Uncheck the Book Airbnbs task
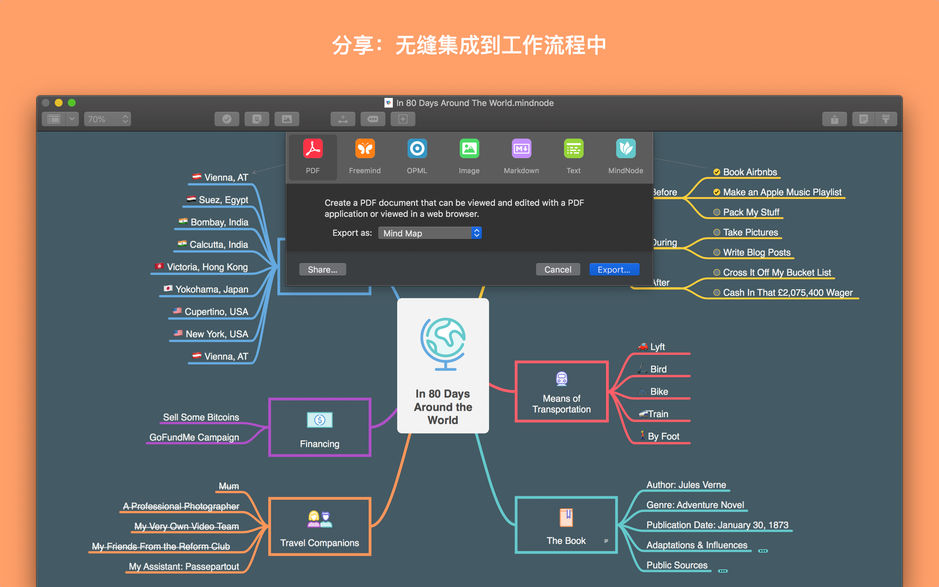This screenshot has height=587, width=939. [717, 172]
